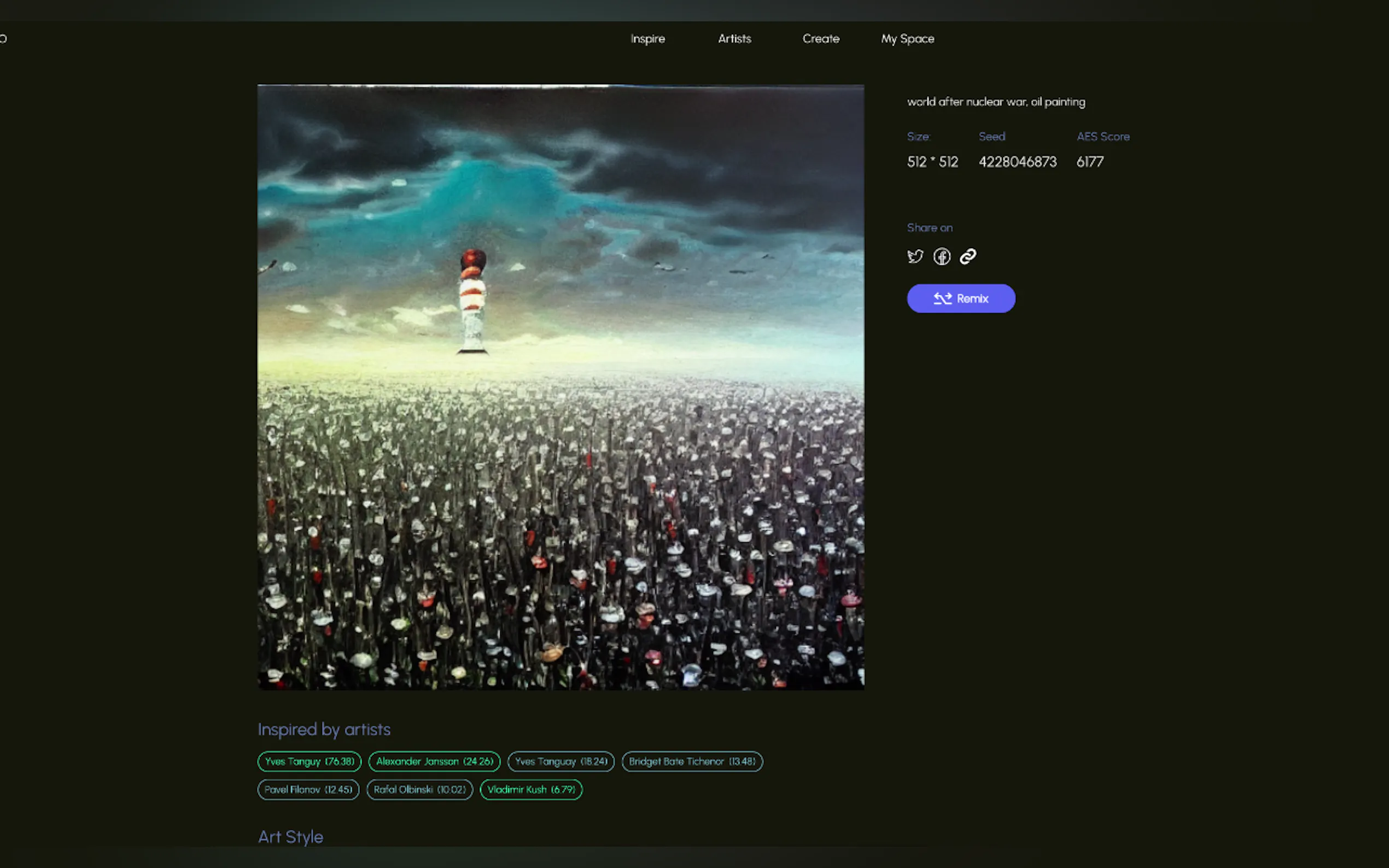Click the Inspired by artists heading
Image resolution: width=1389 pixels, height=868 pixels.
click(x=324, y=729)
